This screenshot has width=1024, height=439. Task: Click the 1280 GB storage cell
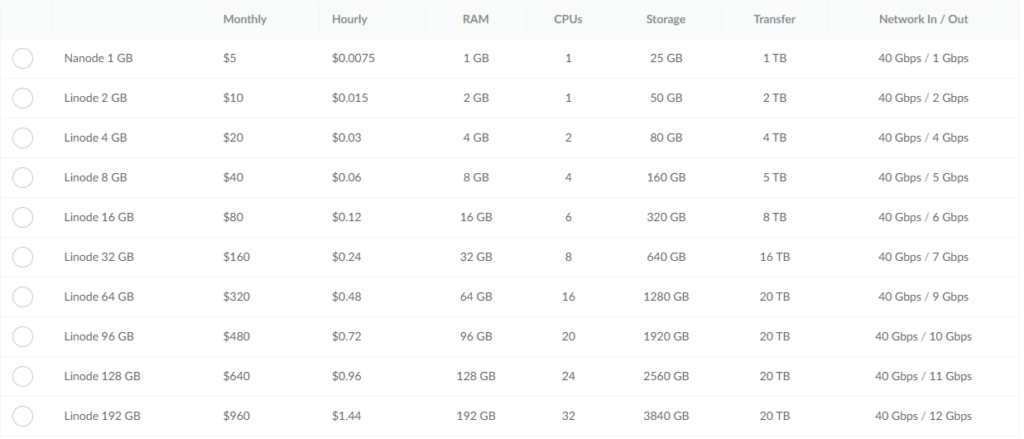tap(666, 297)
